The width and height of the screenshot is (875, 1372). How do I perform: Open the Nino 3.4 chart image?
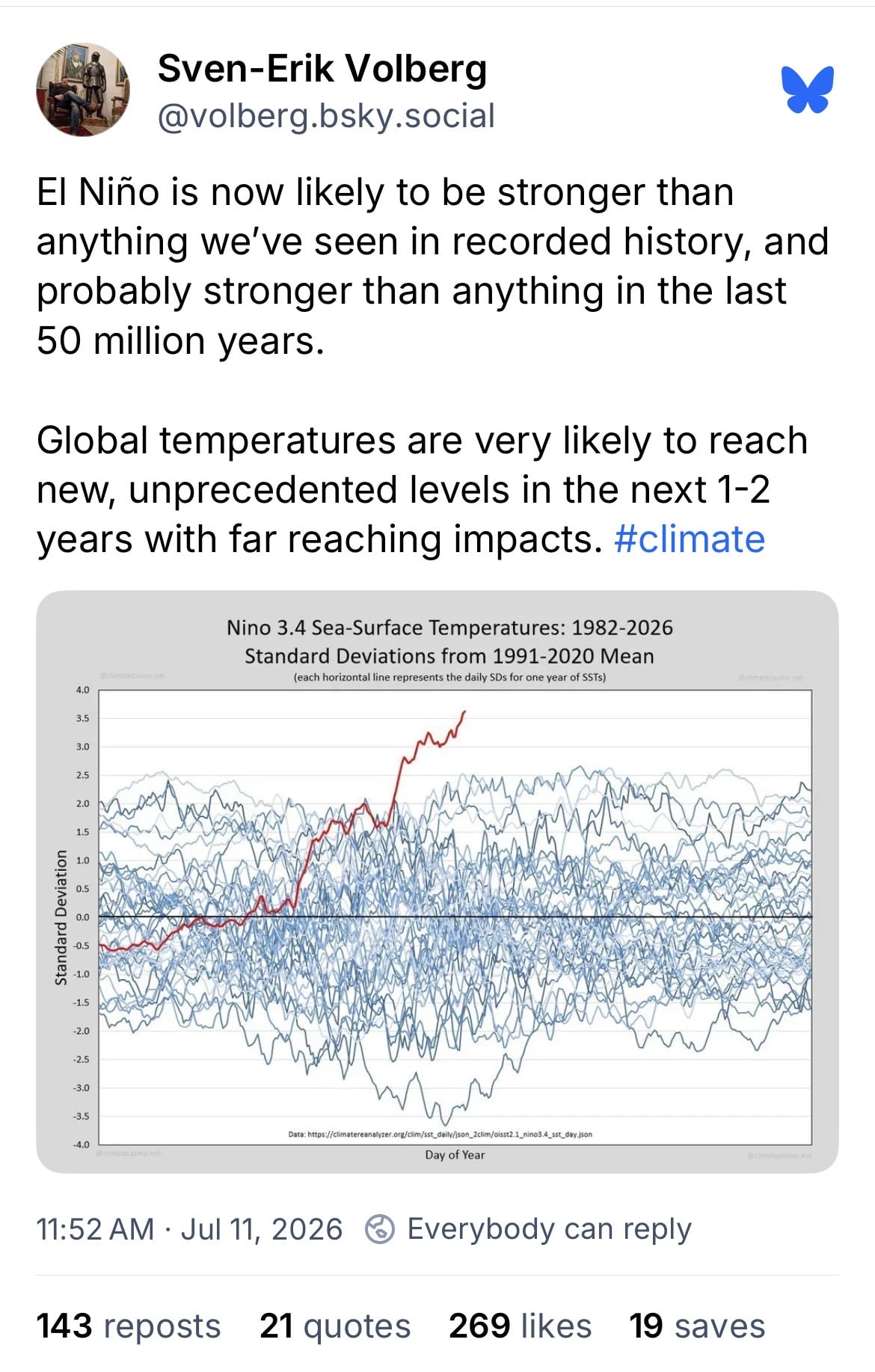click(437, 882)
